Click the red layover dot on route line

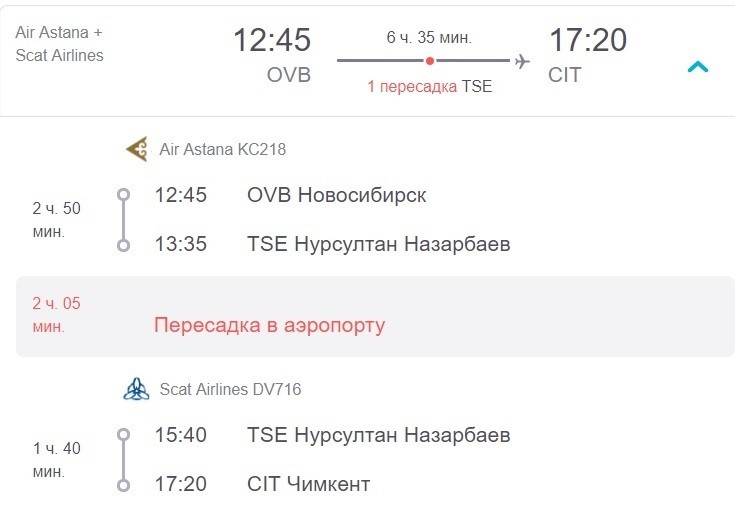(x=430, y=61)
